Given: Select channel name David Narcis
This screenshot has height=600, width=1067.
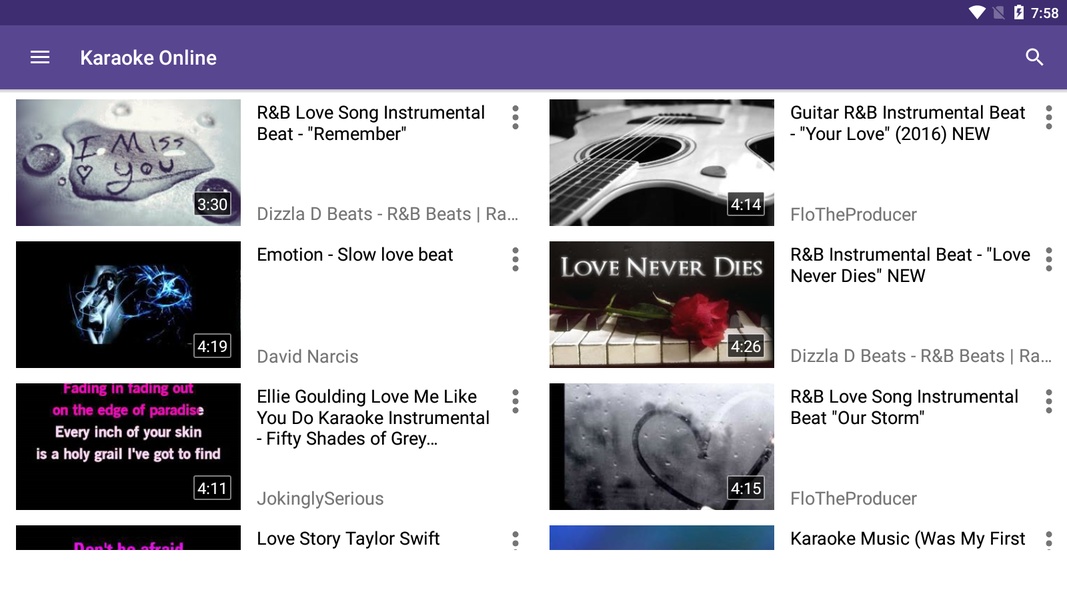Looking at the screenshot, I should [x=308, y=356].
